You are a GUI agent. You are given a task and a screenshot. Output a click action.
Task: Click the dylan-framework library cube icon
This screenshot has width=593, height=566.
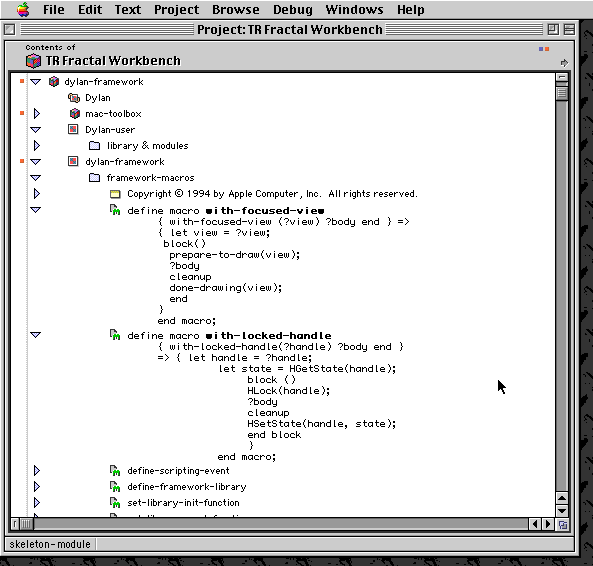pyautogui.click(x=54, y=82)
